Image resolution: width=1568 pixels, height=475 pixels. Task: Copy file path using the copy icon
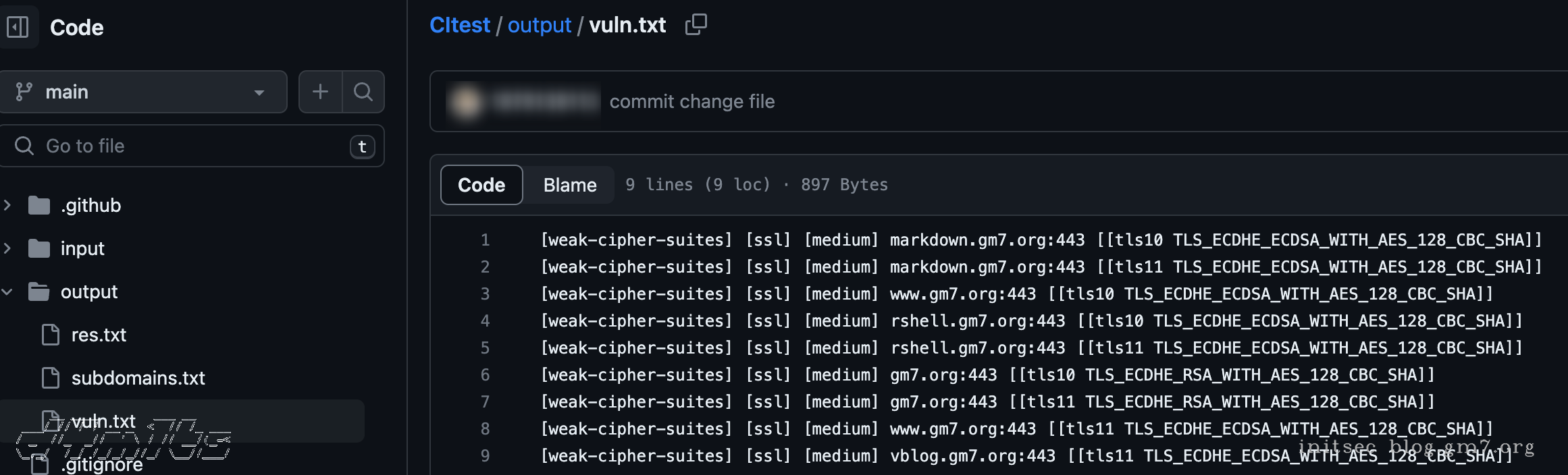click(696, 25)
